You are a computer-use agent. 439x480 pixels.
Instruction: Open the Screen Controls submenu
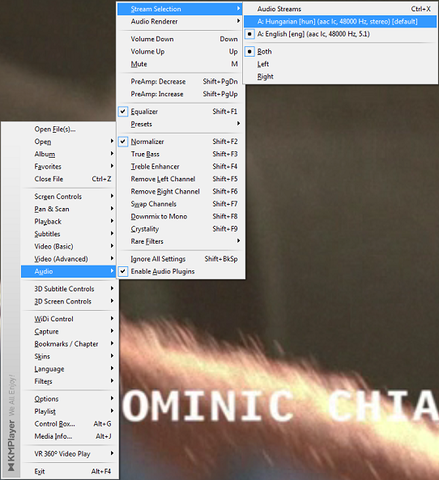click(68, 196)
